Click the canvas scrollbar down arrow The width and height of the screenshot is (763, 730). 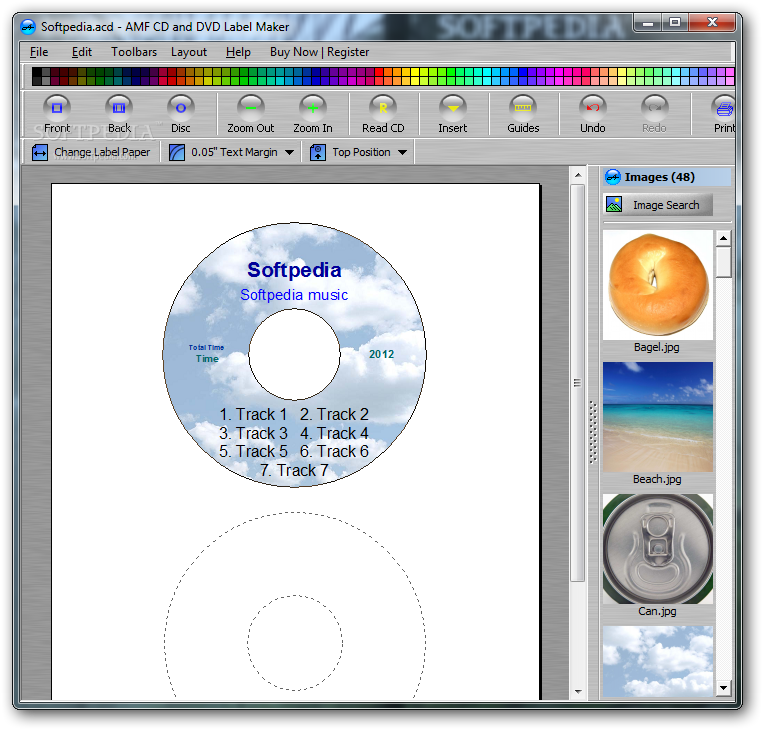click(x=578, y=692)
